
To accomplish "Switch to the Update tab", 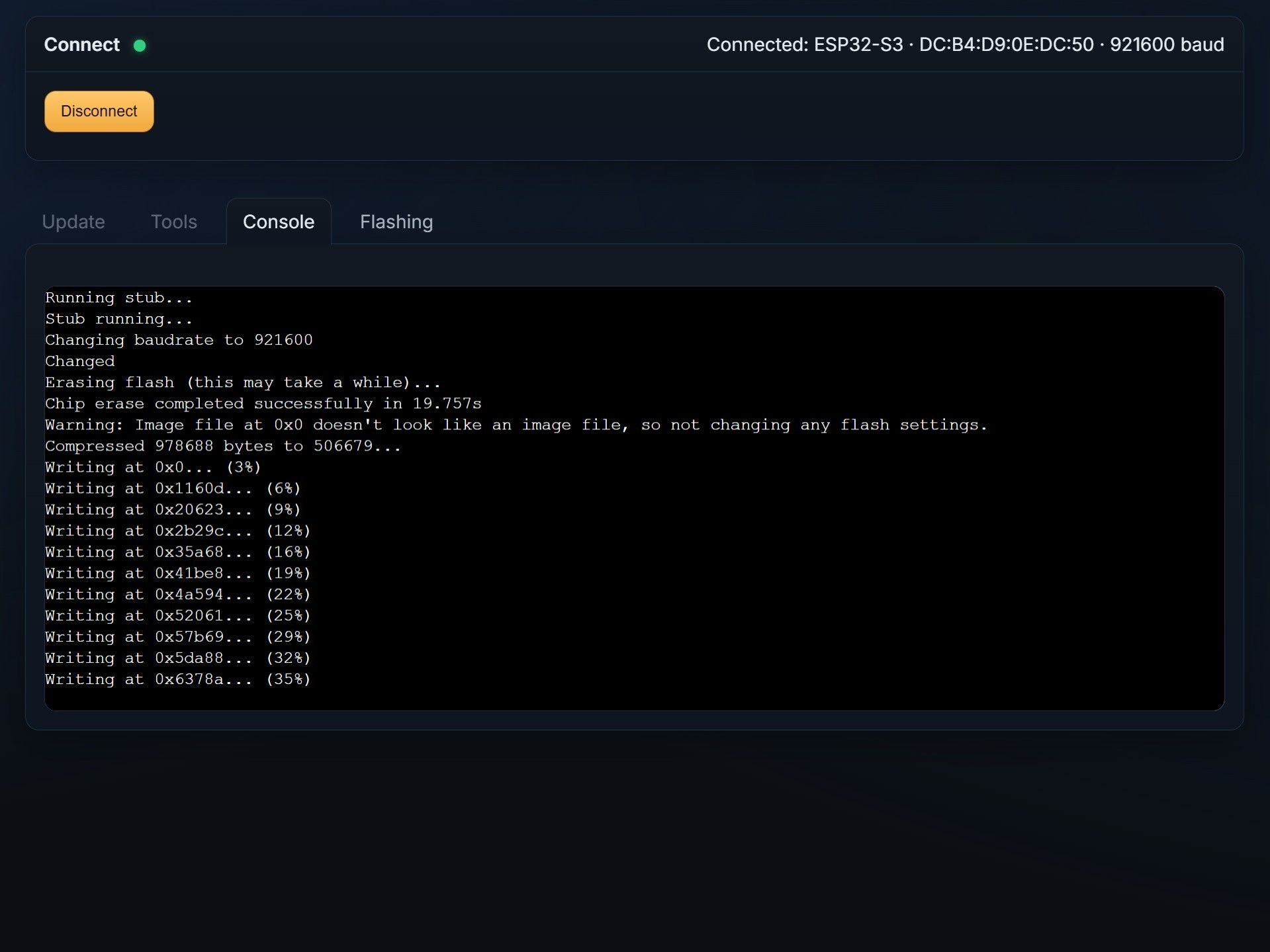I will tap(73, 222).
